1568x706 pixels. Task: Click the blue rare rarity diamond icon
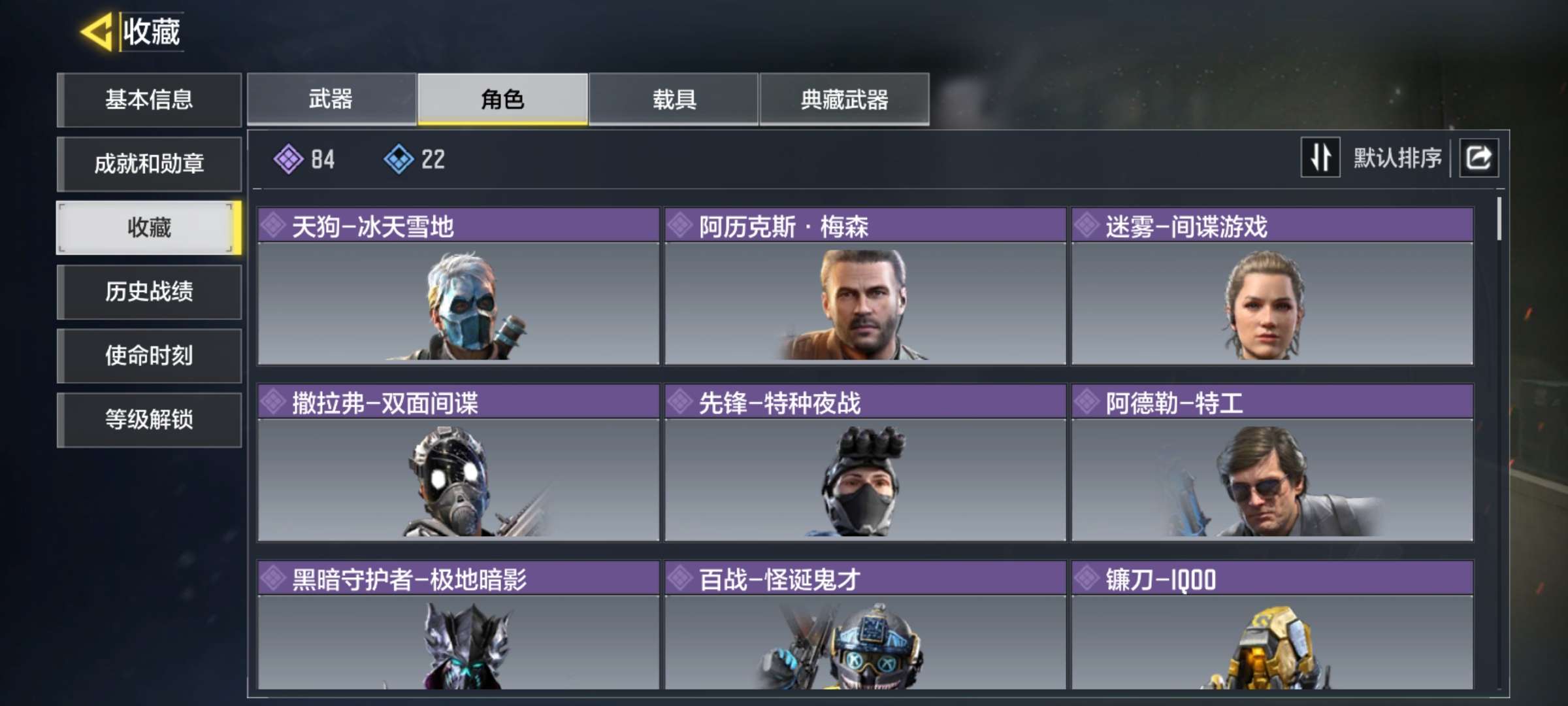pyautogui.click(x=399, y=159)
